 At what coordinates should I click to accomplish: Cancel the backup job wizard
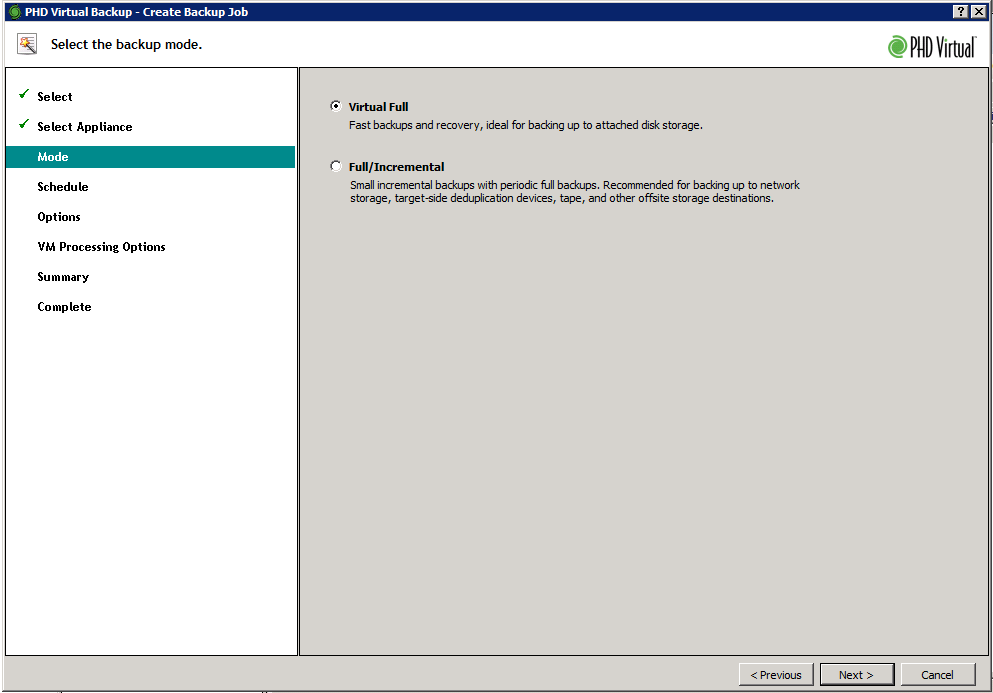tap(937, 675)
